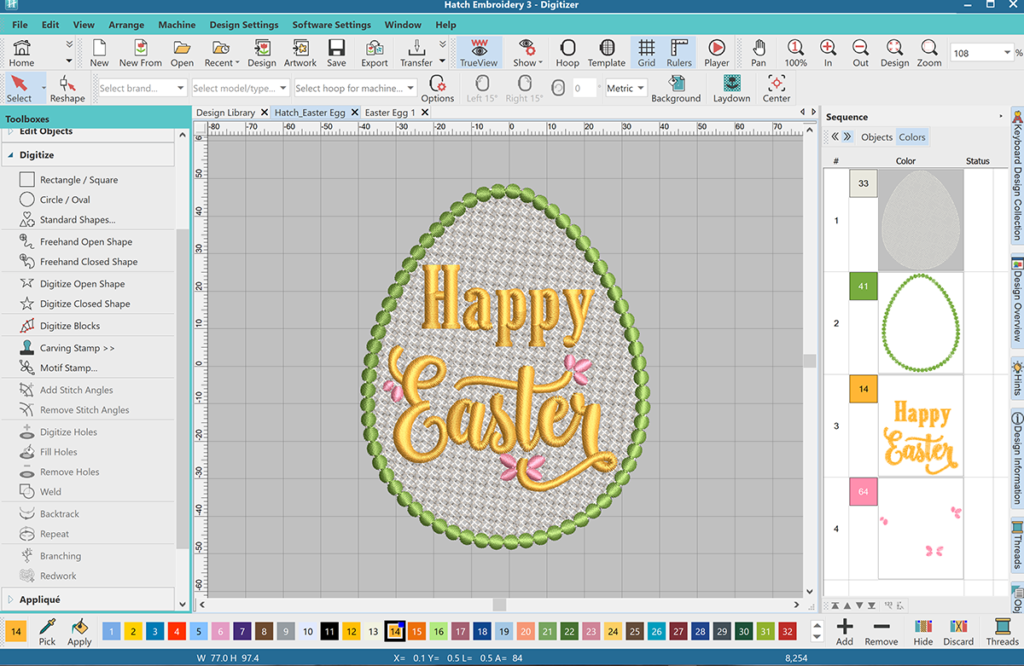The width and height of the screenshot is (1024, 666).
Task: Open the Metric units dropdown
Action: click(x=626, y=88)
